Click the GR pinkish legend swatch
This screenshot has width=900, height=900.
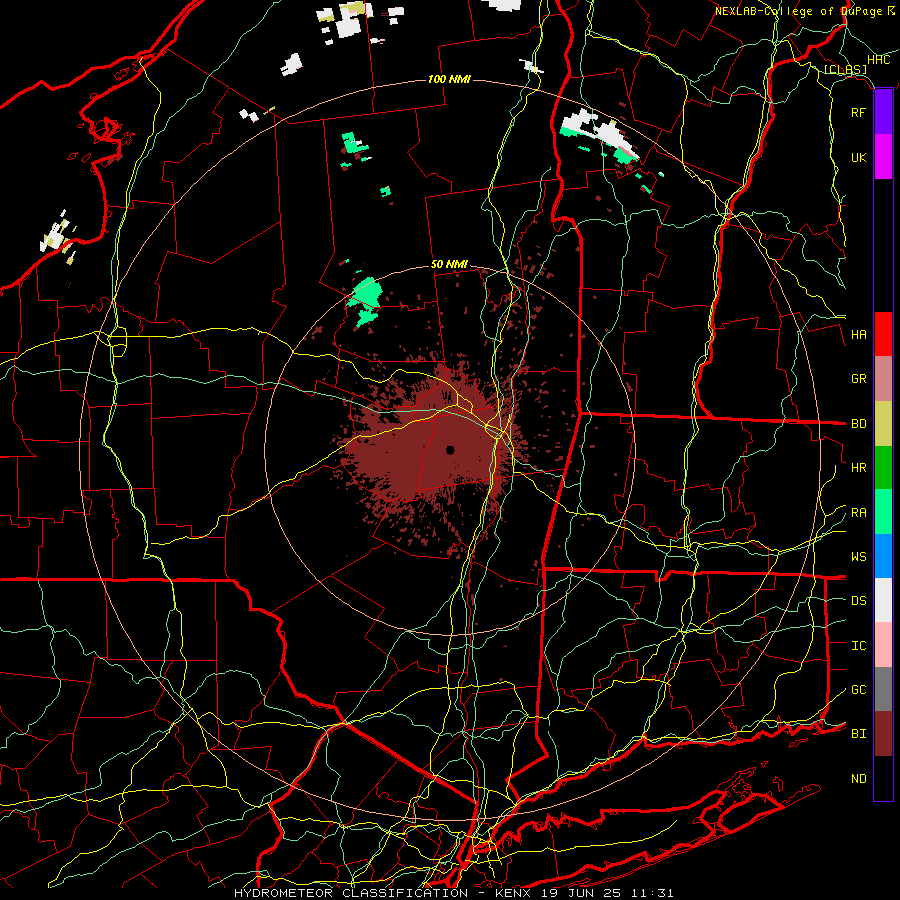tap(883, 378)
